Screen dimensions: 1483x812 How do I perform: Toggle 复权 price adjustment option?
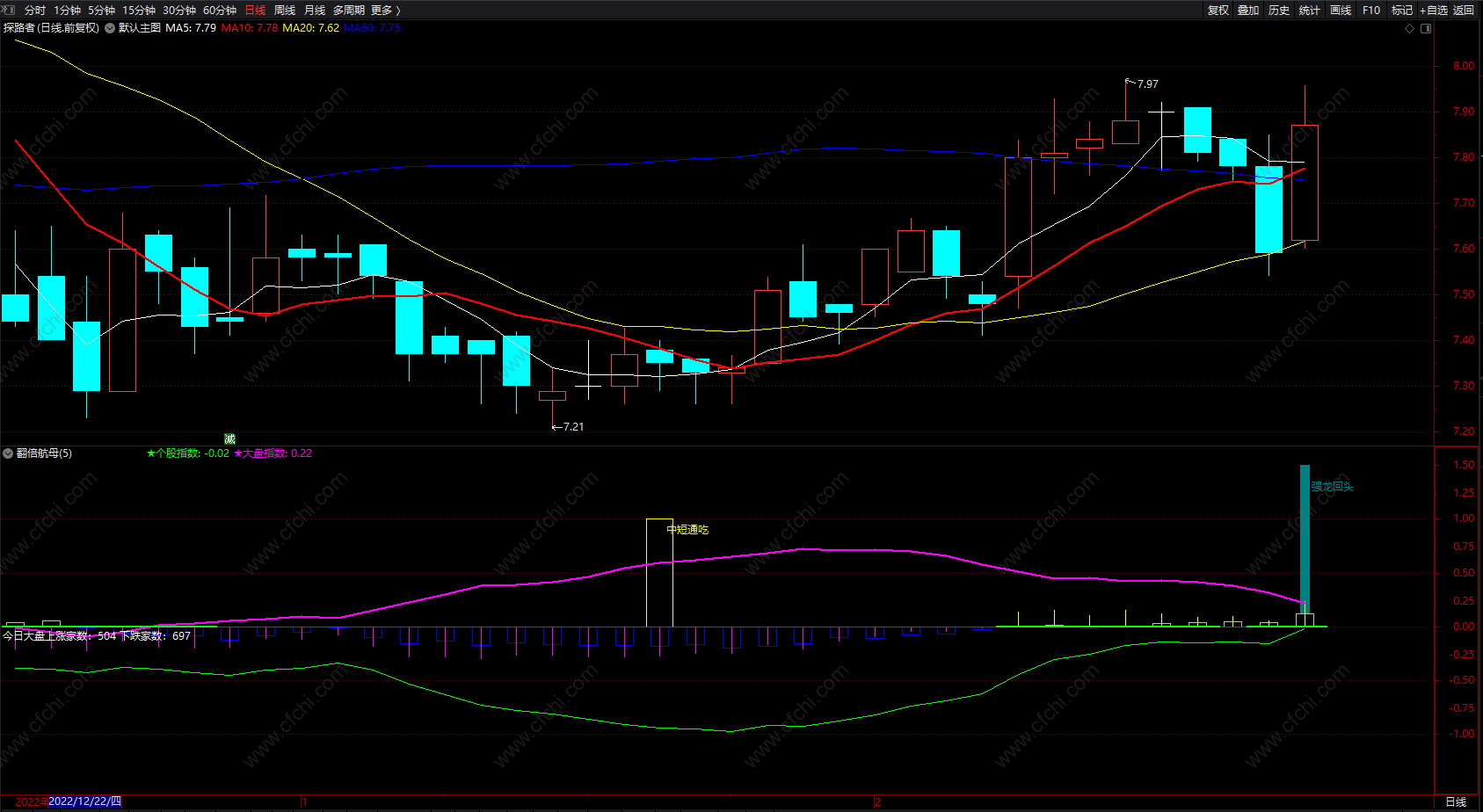pos(1218,10)
